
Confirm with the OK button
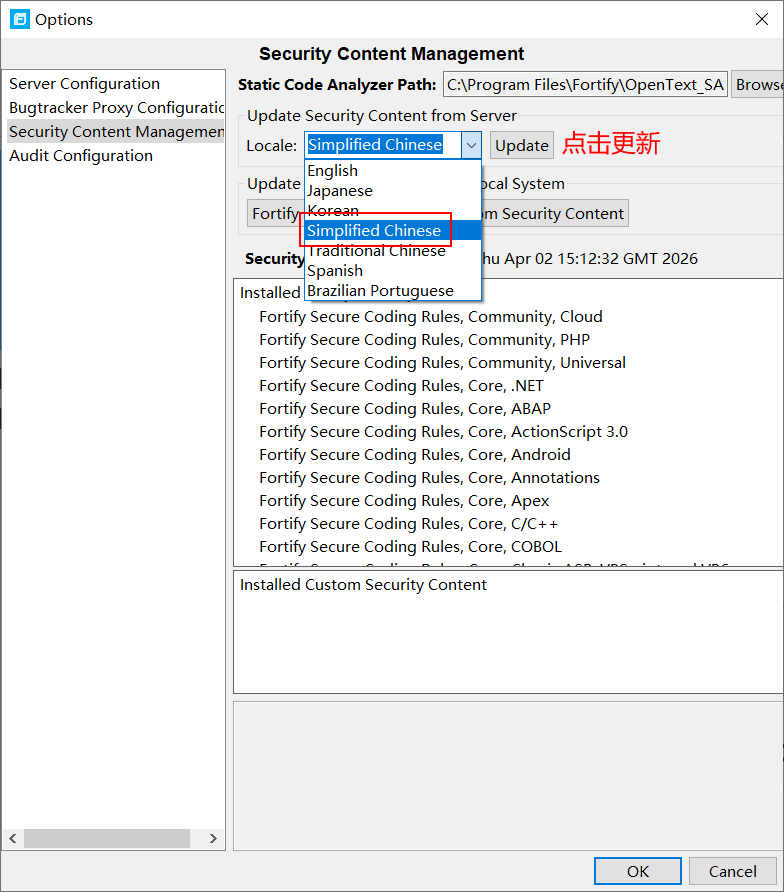point(638,872)
